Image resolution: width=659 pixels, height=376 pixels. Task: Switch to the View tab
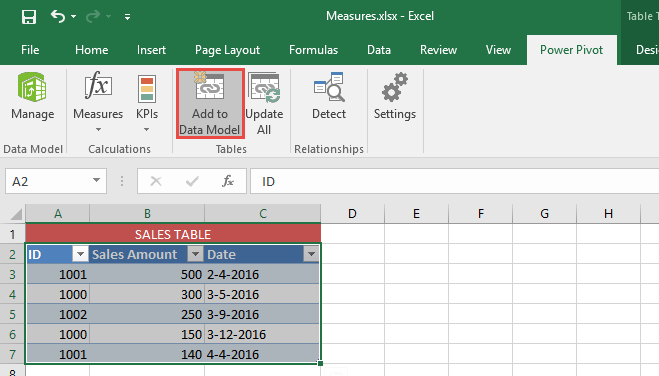[x=498, y=50]
